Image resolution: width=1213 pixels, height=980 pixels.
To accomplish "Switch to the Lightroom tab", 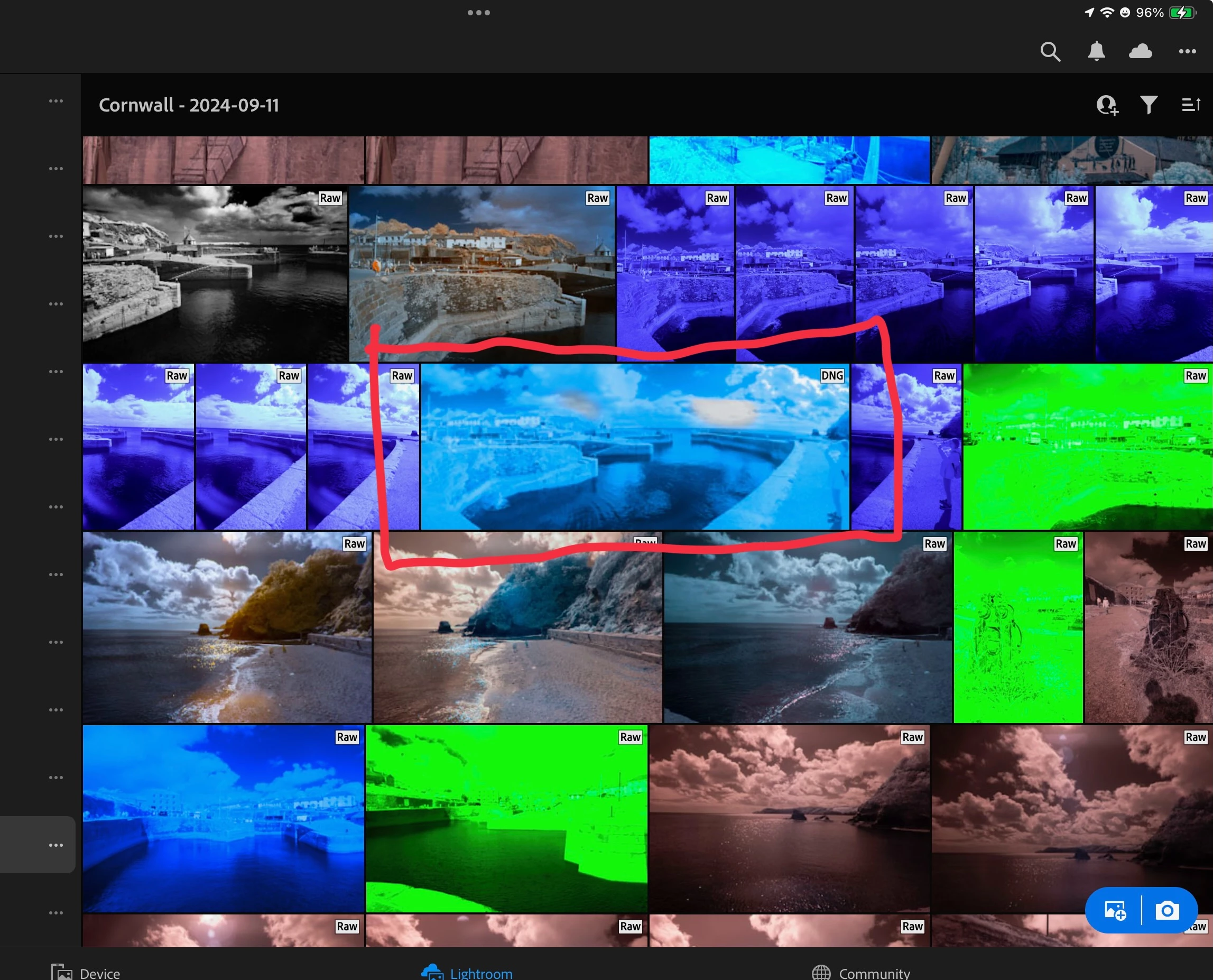I will (467, 973).
